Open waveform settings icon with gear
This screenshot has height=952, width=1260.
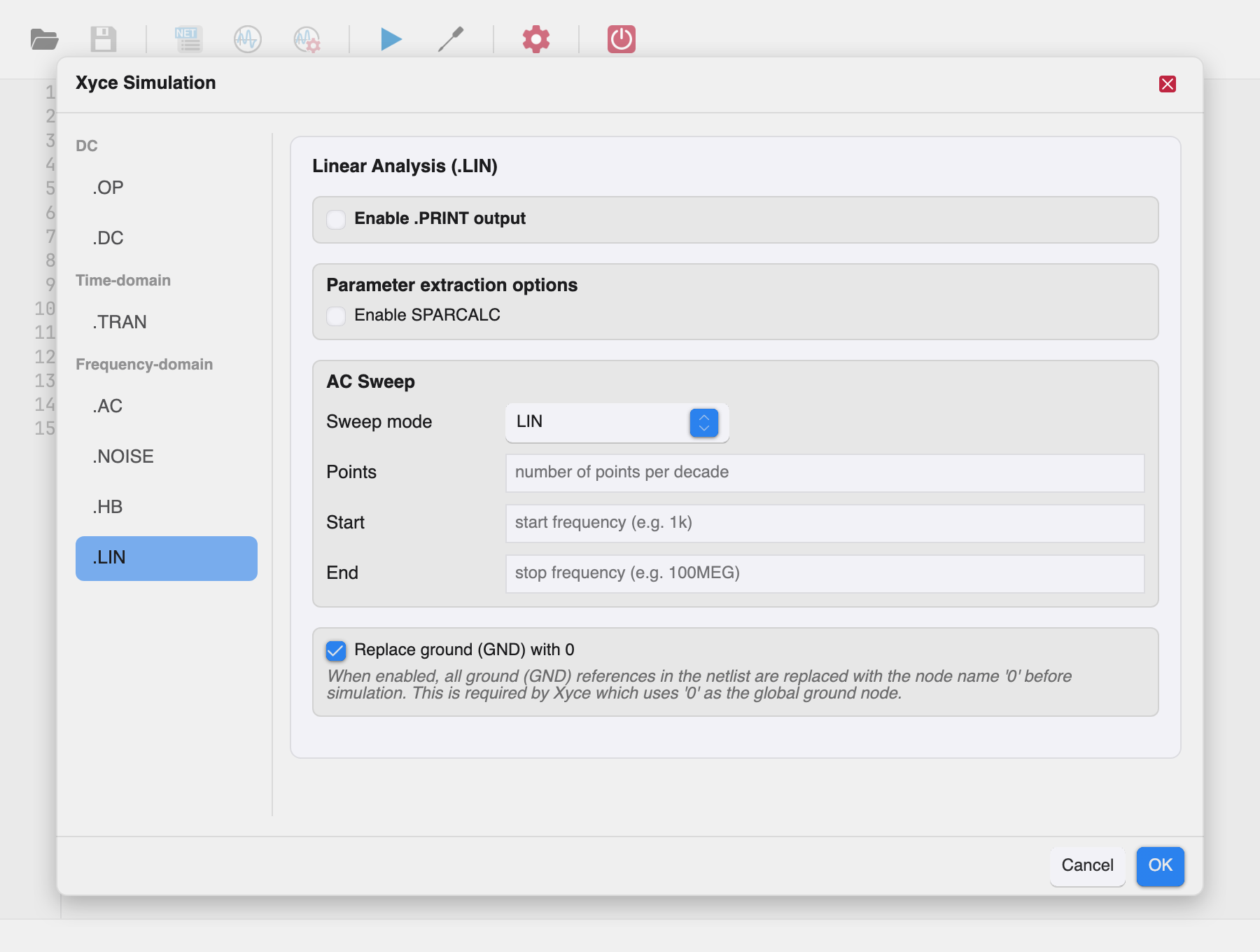click(x=307, y=39)
